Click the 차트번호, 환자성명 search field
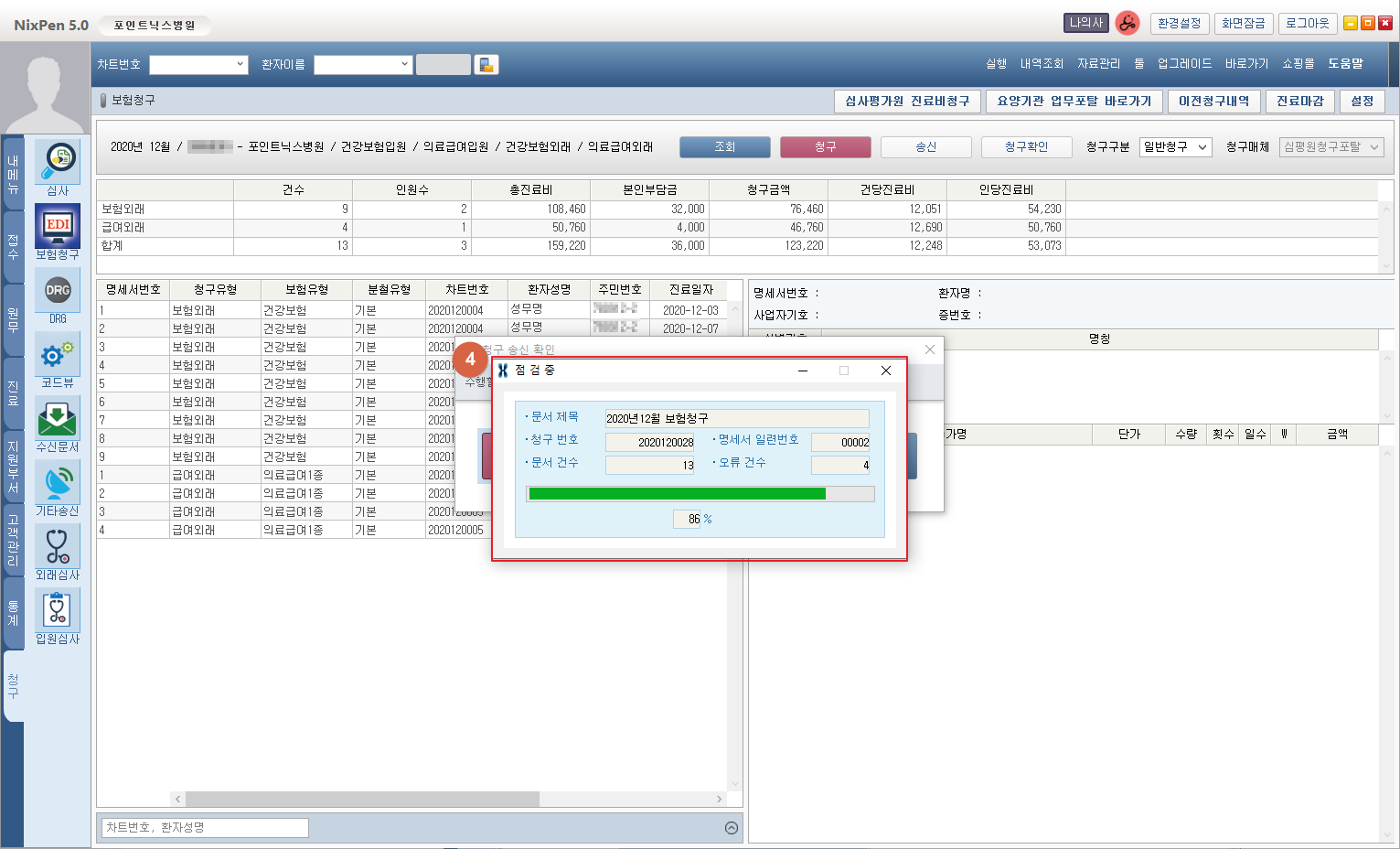Image resolution: width=1400 pixels, height=849 pixels. pyautogui.click(x=205, y=828)
